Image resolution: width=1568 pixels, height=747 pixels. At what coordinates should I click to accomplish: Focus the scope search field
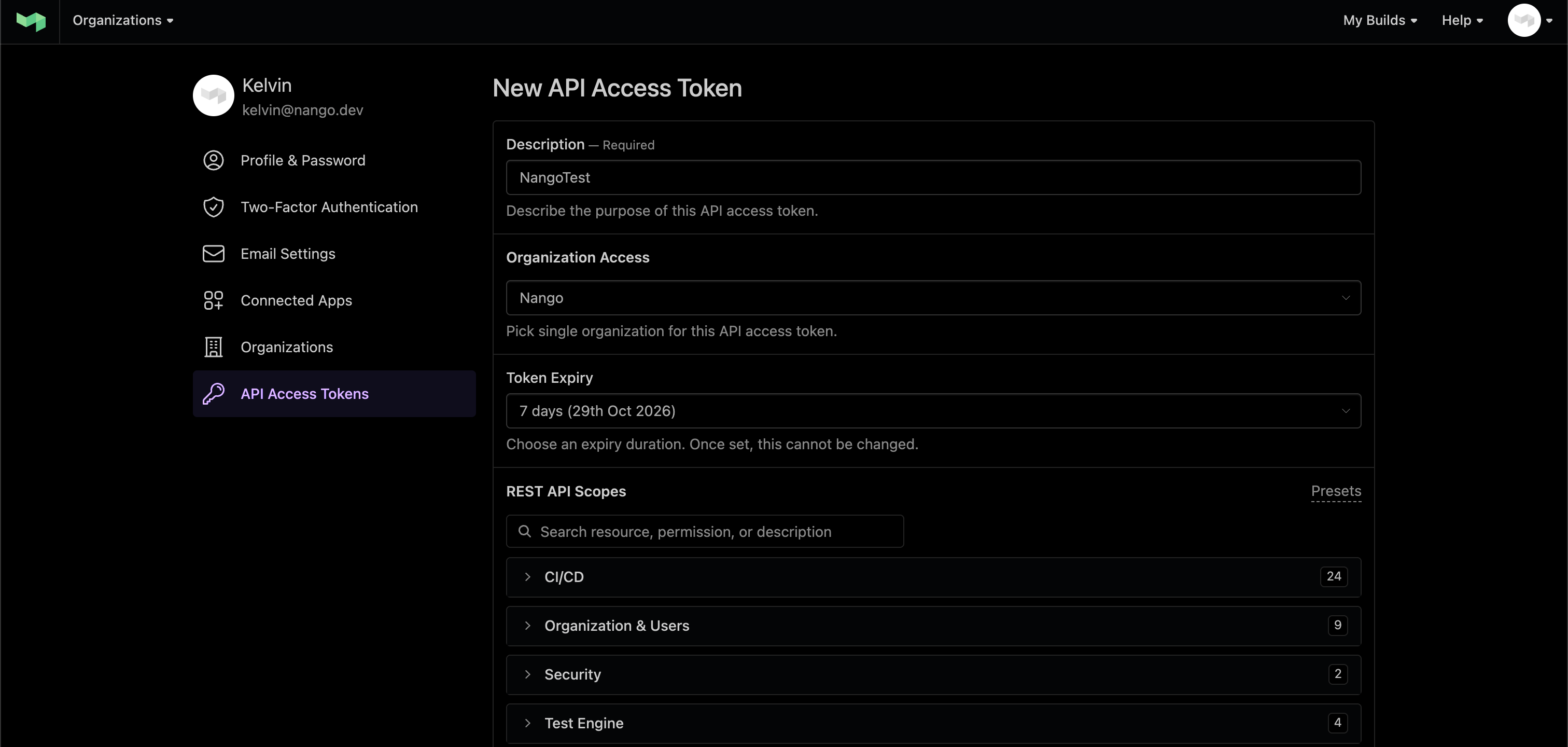(705, 532)
